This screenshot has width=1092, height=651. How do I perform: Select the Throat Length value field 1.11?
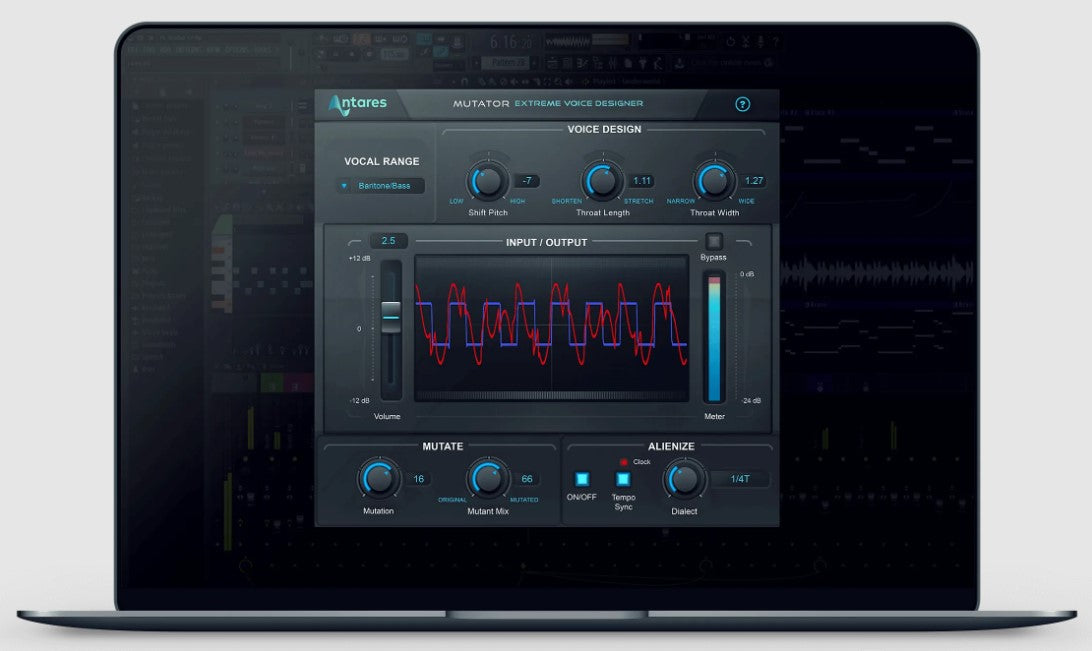pos(642,181)
